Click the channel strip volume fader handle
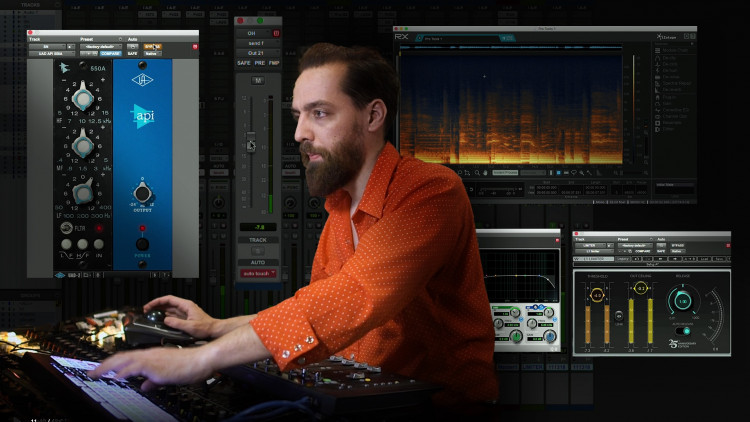This screenshot has height=422, width=750. tap(251, 142)
